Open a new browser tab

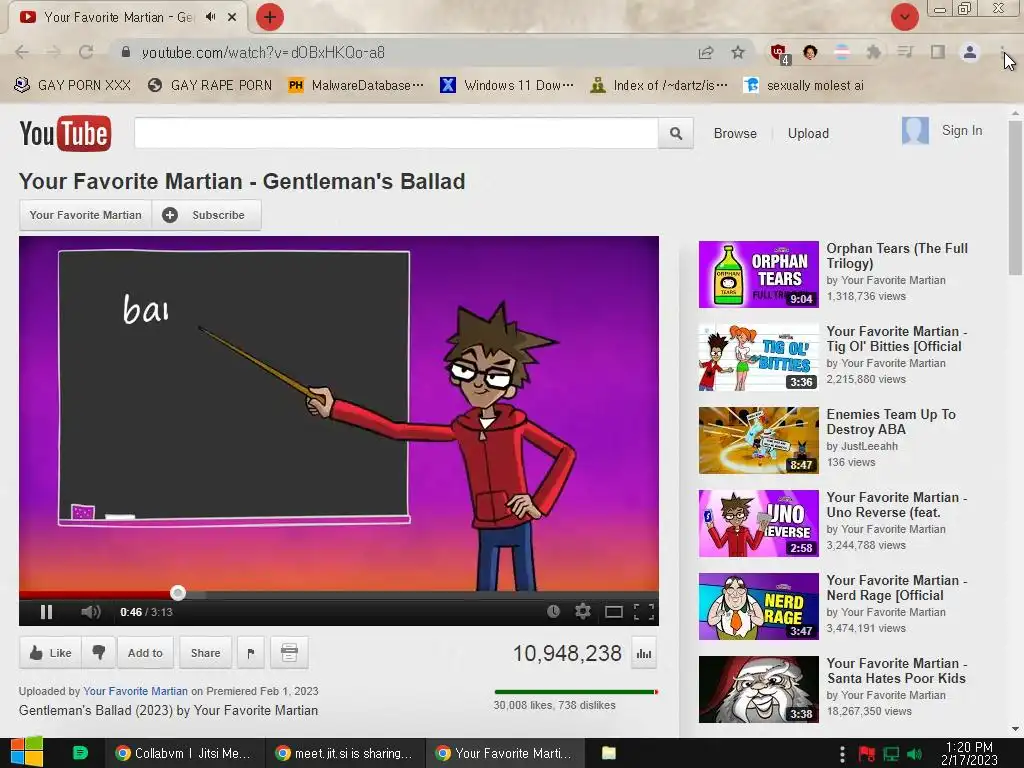[x=270, y=17]
